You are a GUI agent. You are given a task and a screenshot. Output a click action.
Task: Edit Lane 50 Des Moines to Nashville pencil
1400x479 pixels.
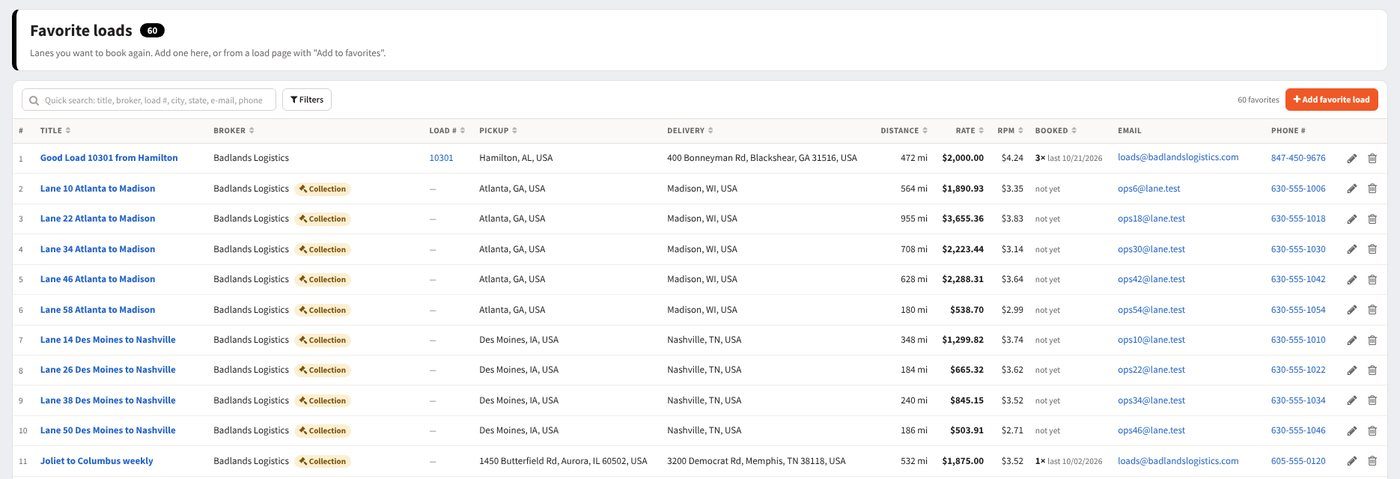click(1352, 431)
